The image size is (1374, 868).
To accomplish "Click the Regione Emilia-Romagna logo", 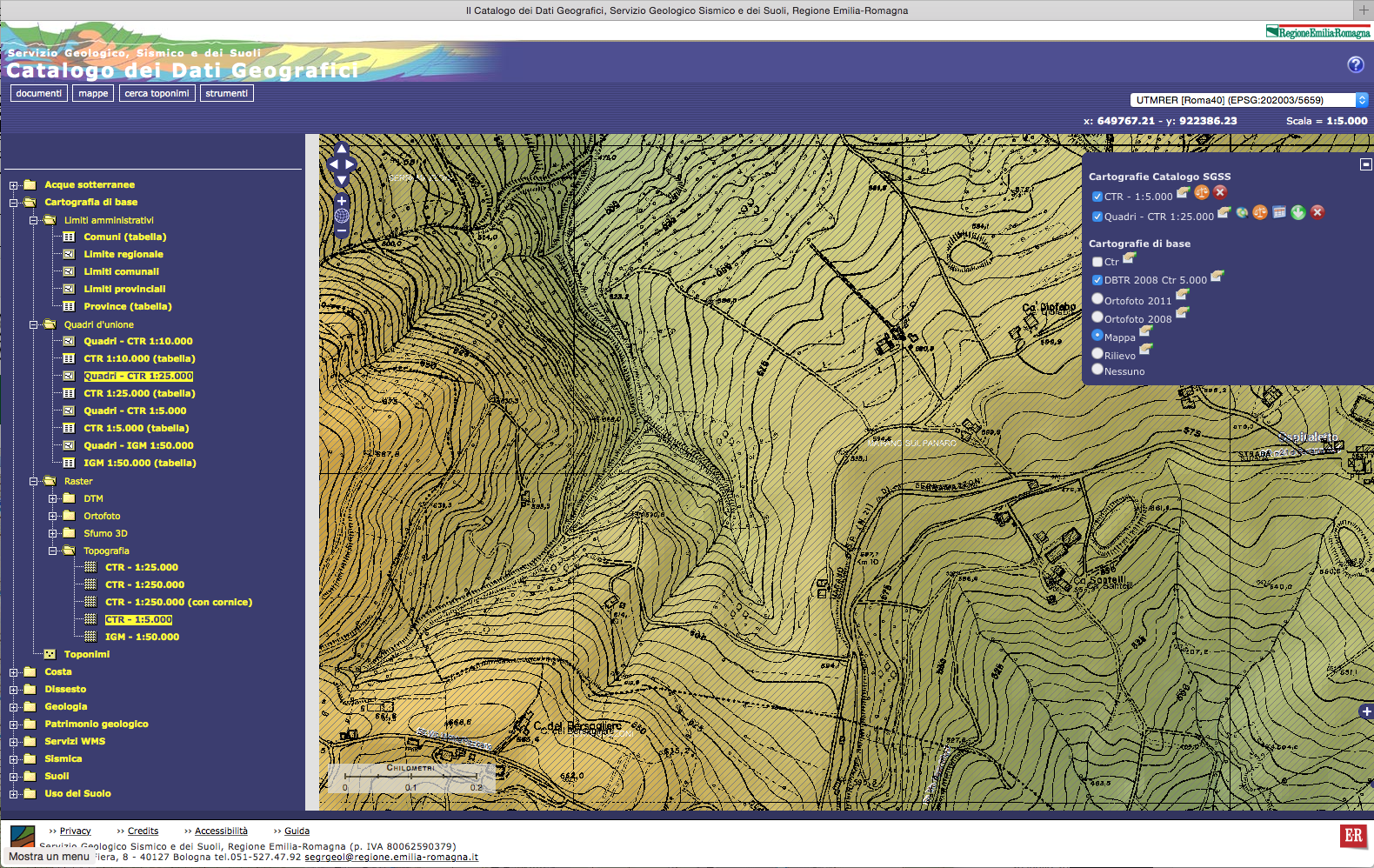I will click(x=1317, y=32).
